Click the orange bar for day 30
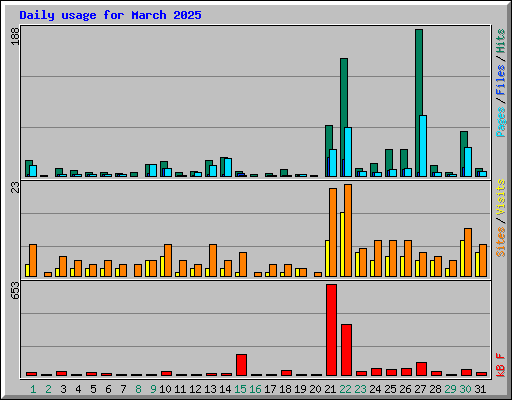512x400 pixels. [468, 252]
